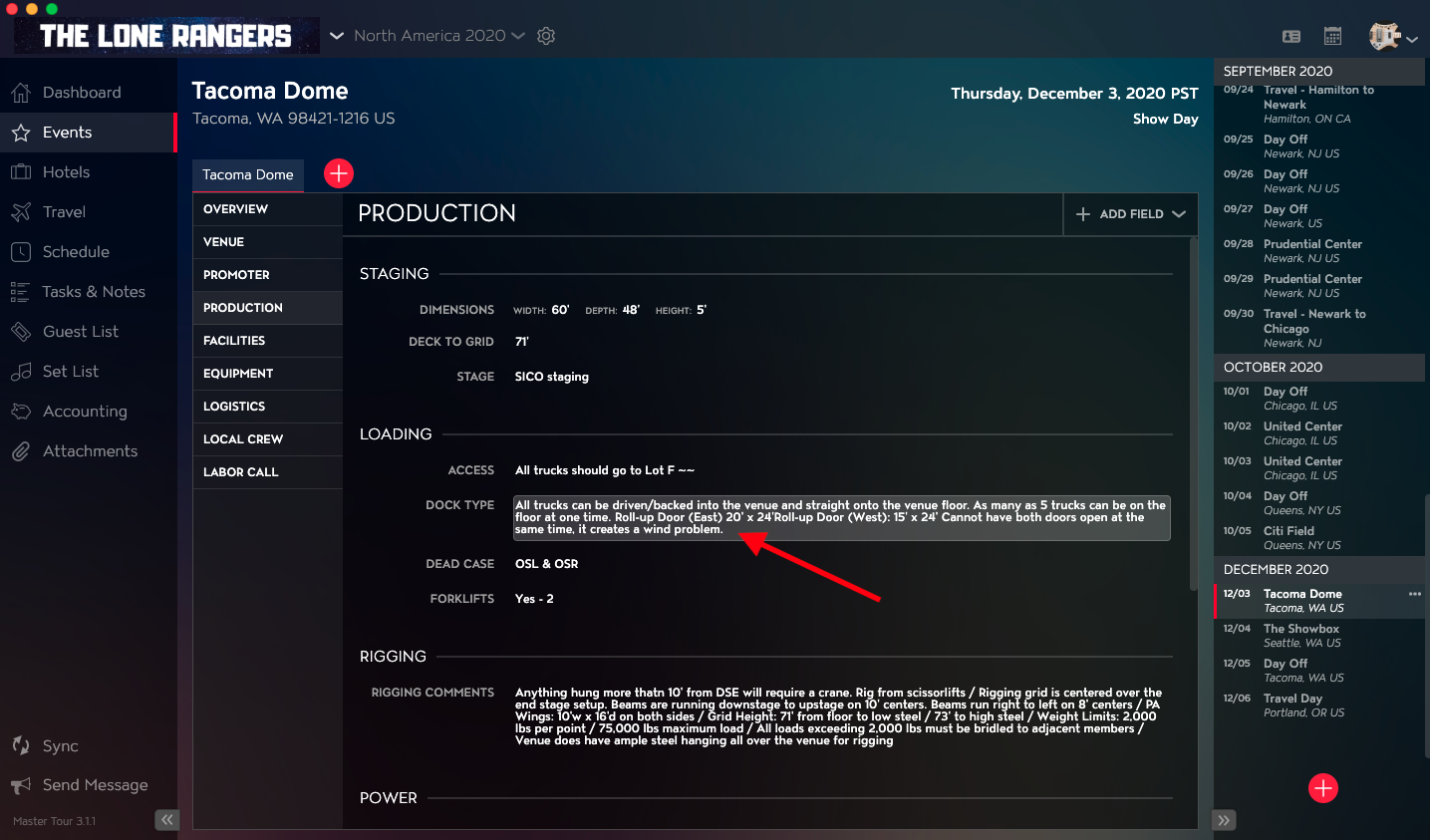
Task: Collapse the left sidebar with double chevron
Action: (x=166, y=820)
